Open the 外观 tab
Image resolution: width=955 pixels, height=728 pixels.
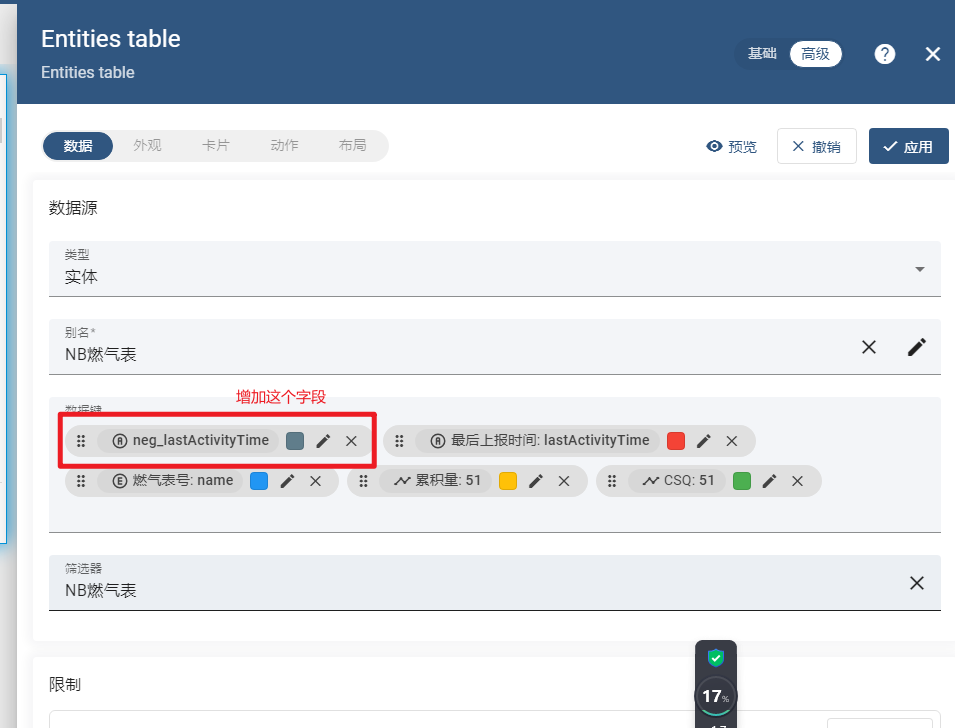coord(147,146)
